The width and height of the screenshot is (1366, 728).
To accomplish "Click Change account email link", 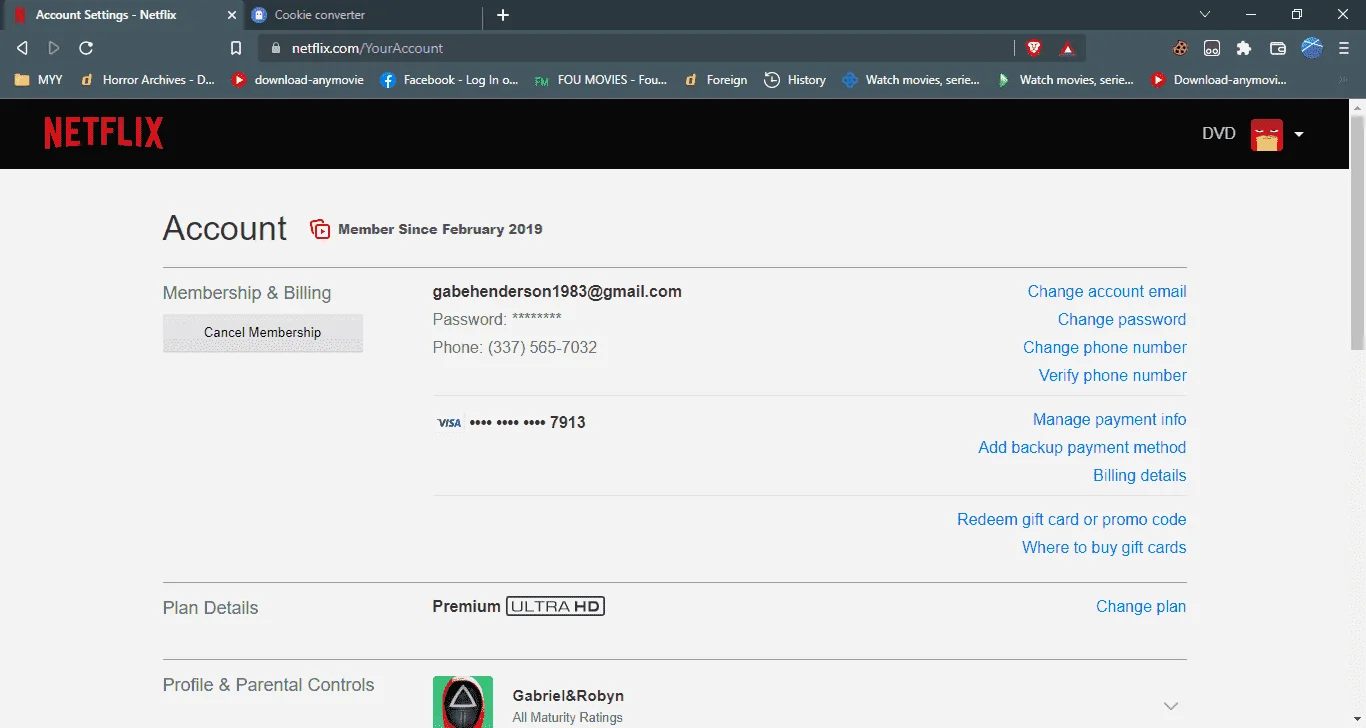I will coord(1107,292).
